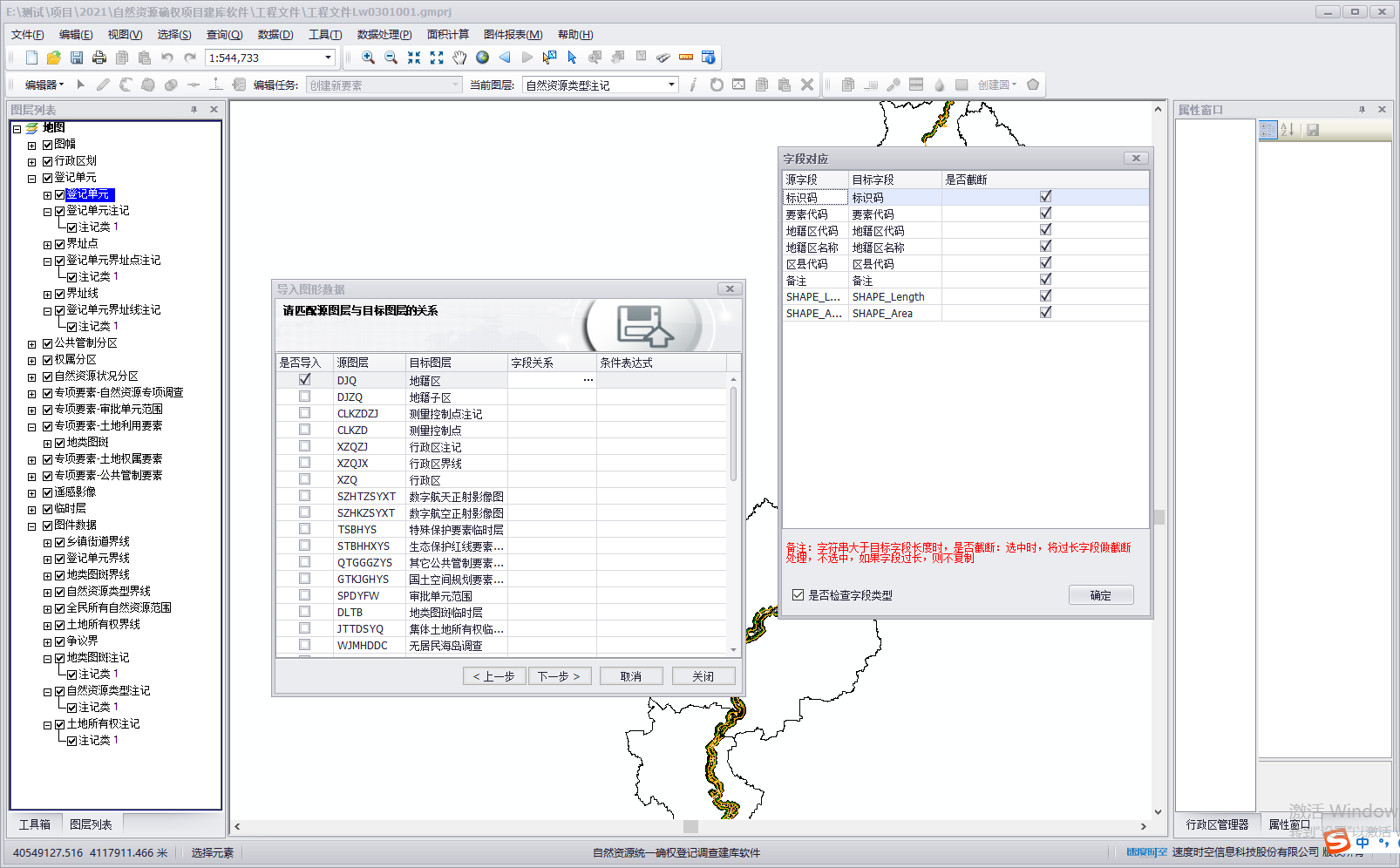Select the pan hand tool
The width and height of the screenshot is (1400, 868).
(459, 58)
